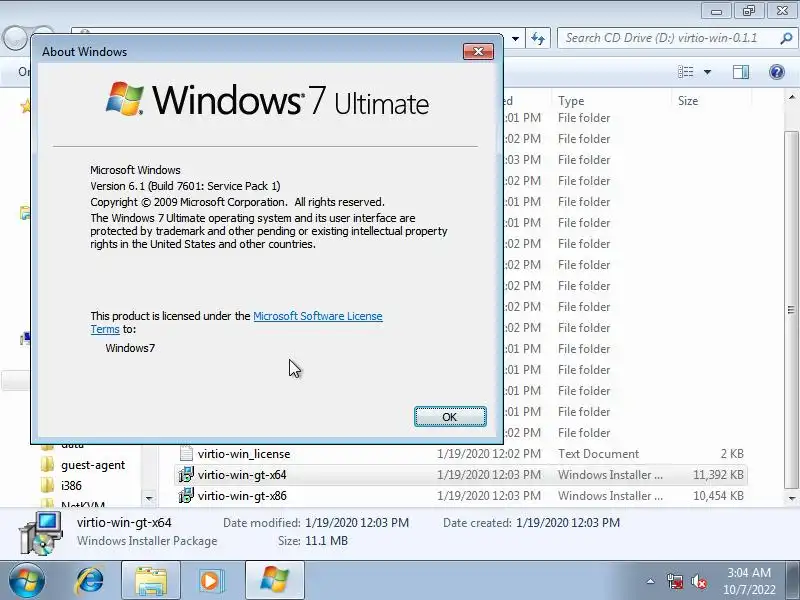
Task: Click the muted volume tray icon
Action: coord(698,581)
